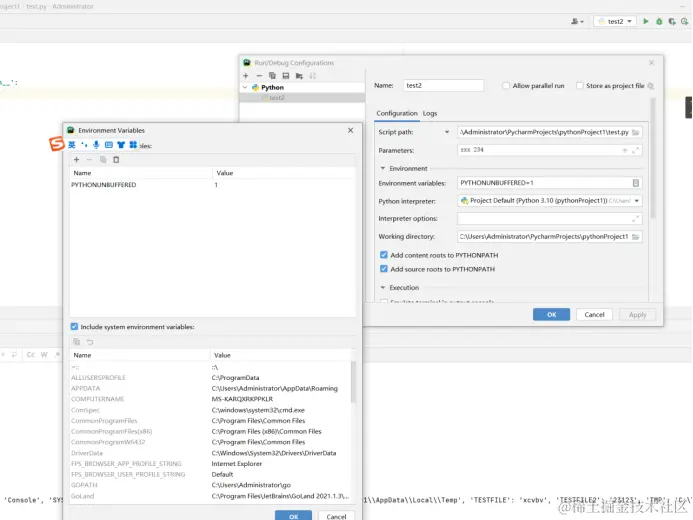
Task: Start debugging with the bug icon
Action: coord(659,21)
